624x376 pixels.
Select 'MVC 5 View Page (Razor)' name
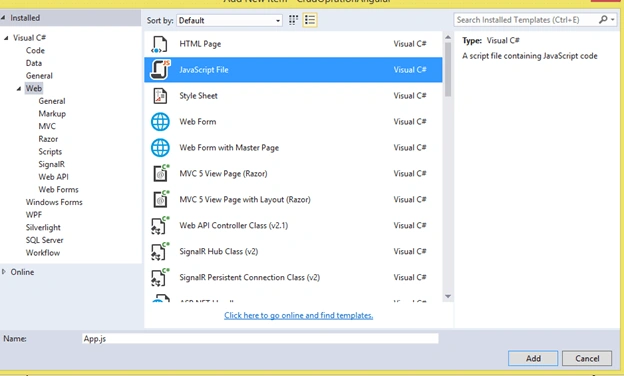[x=223, y=173]
